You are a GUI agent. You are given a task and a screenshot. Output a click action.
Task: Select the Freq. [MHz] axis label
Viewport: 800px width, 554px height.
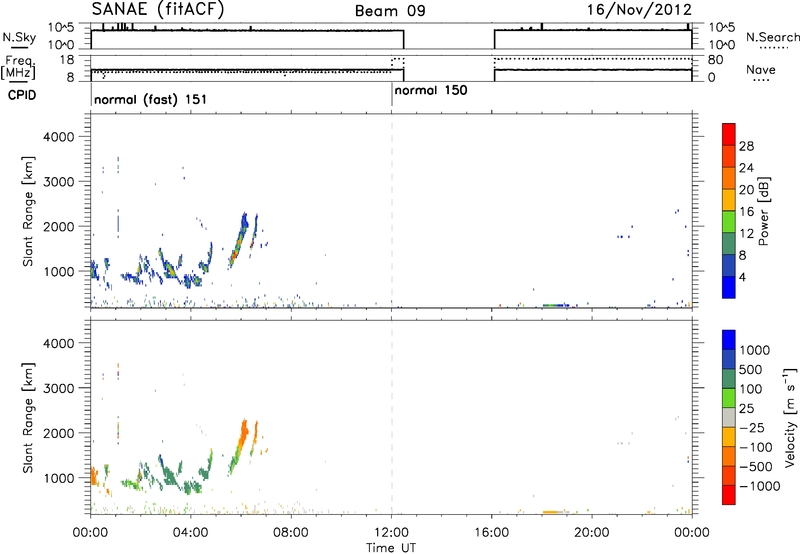[x=18, y=67]
